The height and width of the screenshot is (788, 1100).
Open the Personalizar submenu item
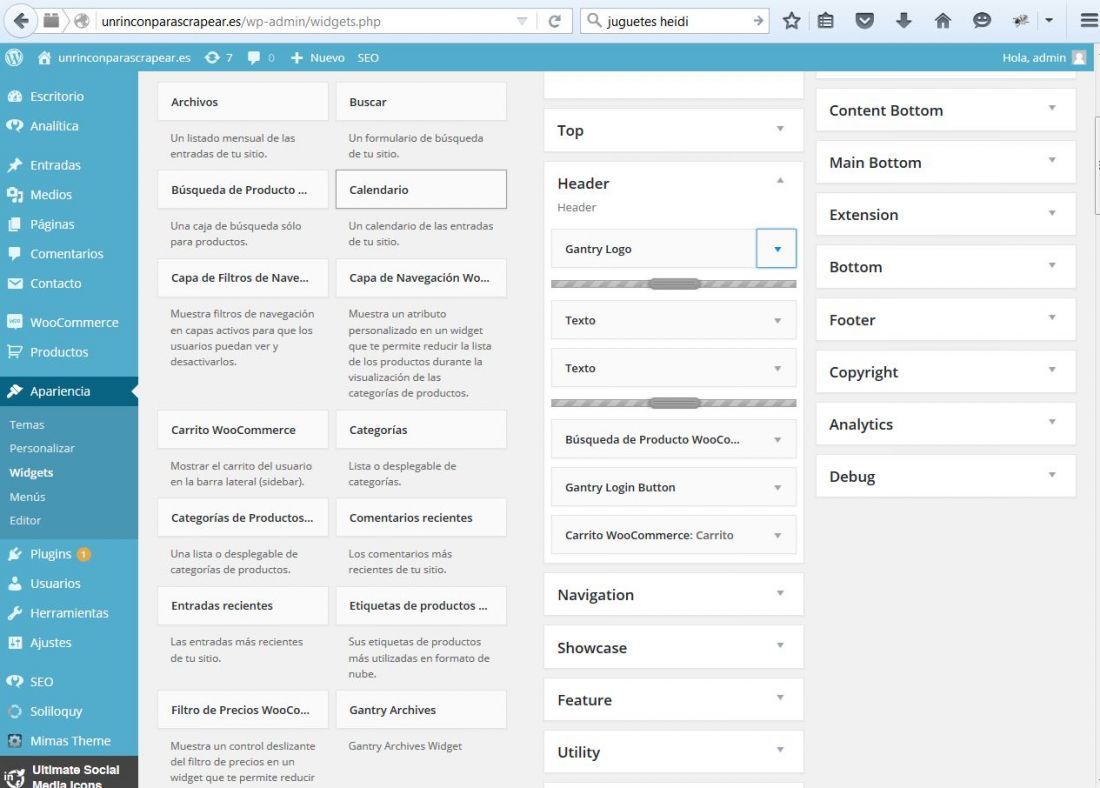[x=42, y=448]
